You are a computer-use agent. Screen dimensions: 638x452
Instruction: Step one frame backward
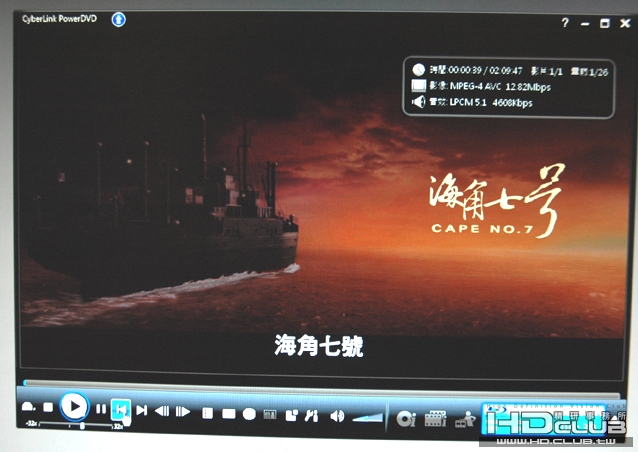(162, 411)
